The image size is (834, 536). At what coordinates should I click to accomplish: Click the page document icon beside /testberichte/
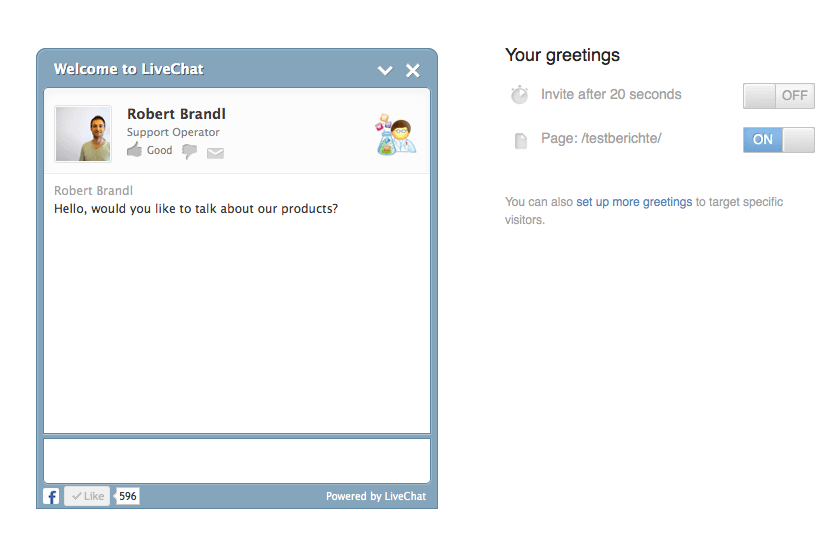[521, 141]
